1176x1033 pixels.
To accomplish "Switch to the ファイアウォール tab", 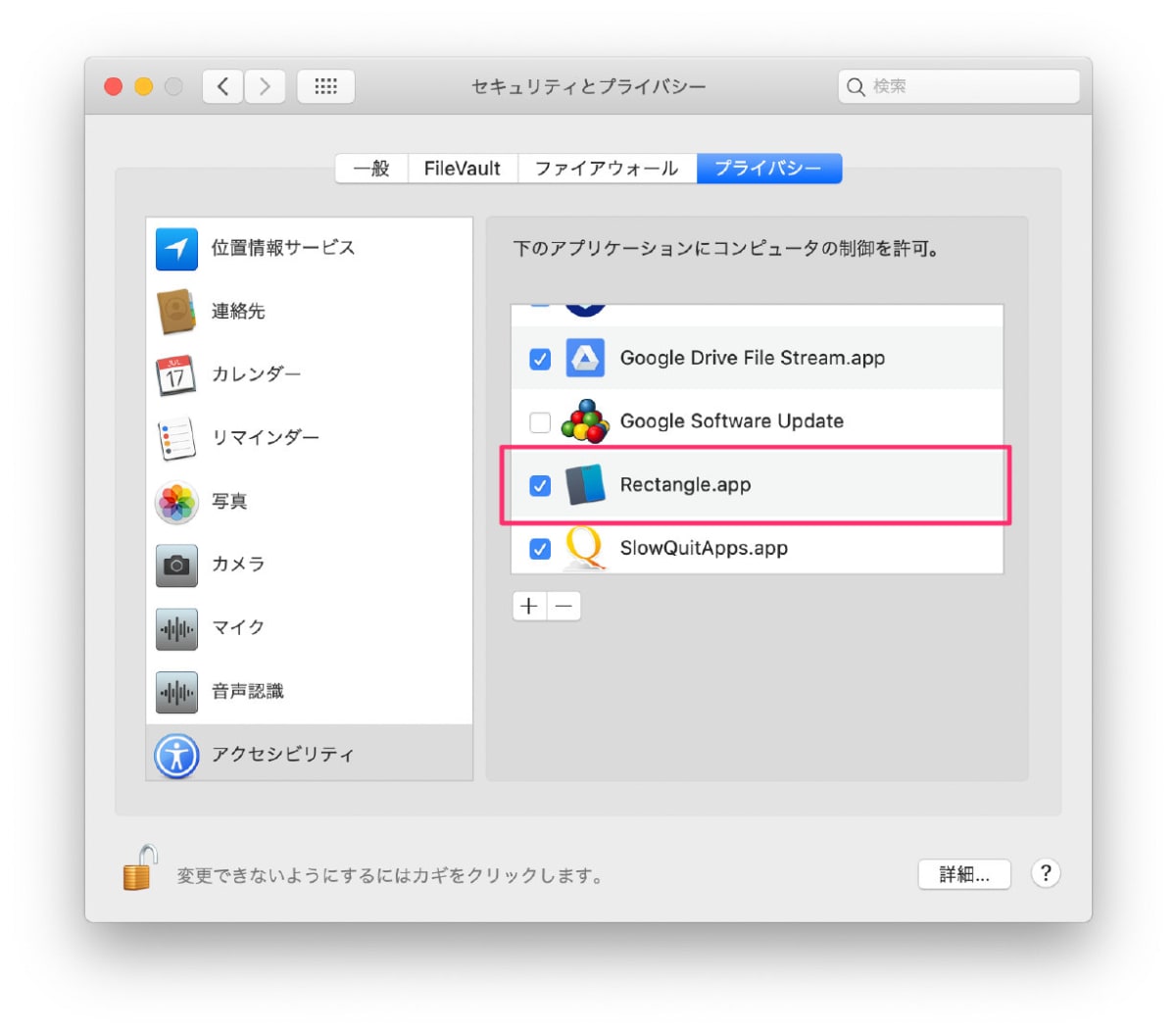I will (x=607, y=169).
